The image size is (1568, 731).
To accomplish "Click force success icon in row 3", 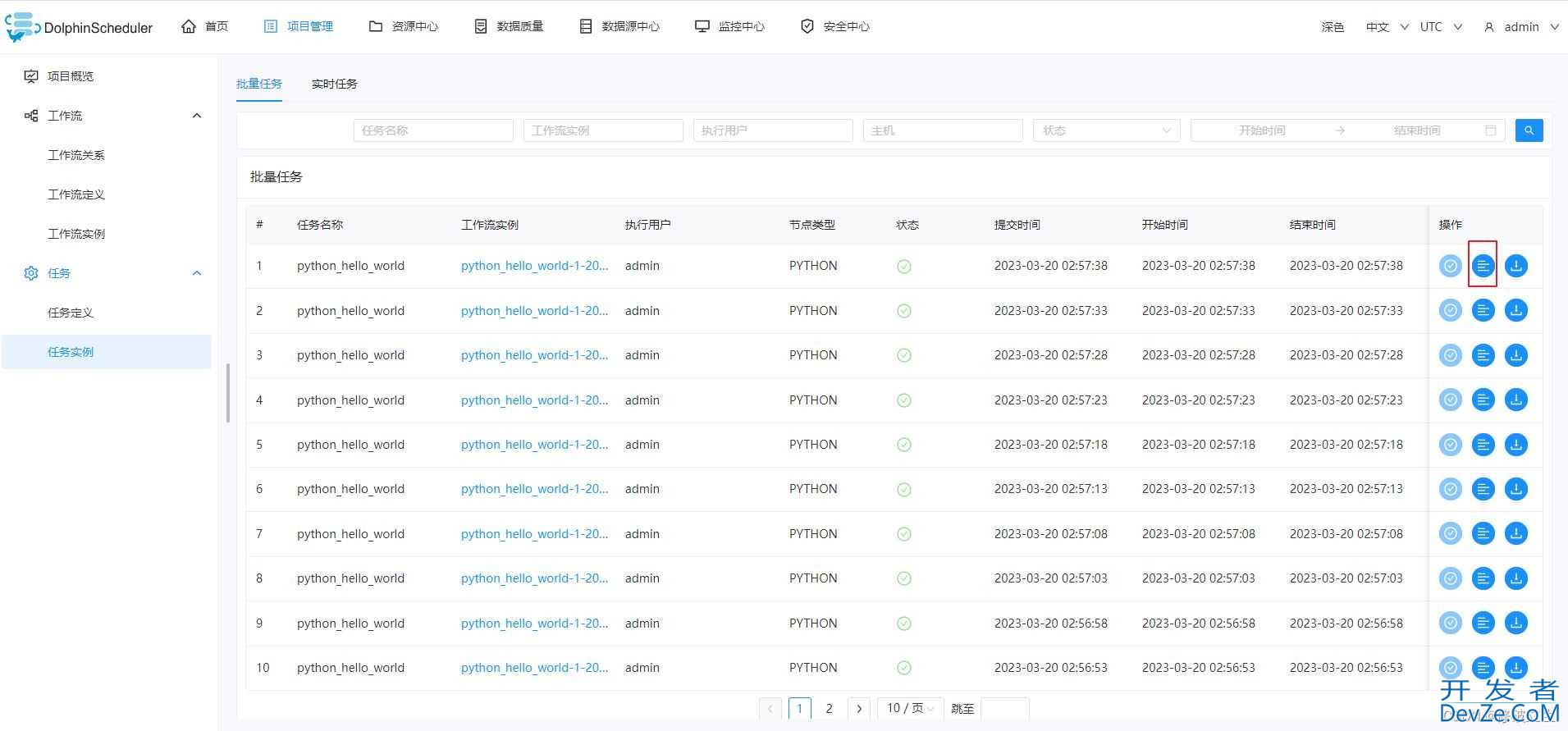I will click(x=1451, y=355).
